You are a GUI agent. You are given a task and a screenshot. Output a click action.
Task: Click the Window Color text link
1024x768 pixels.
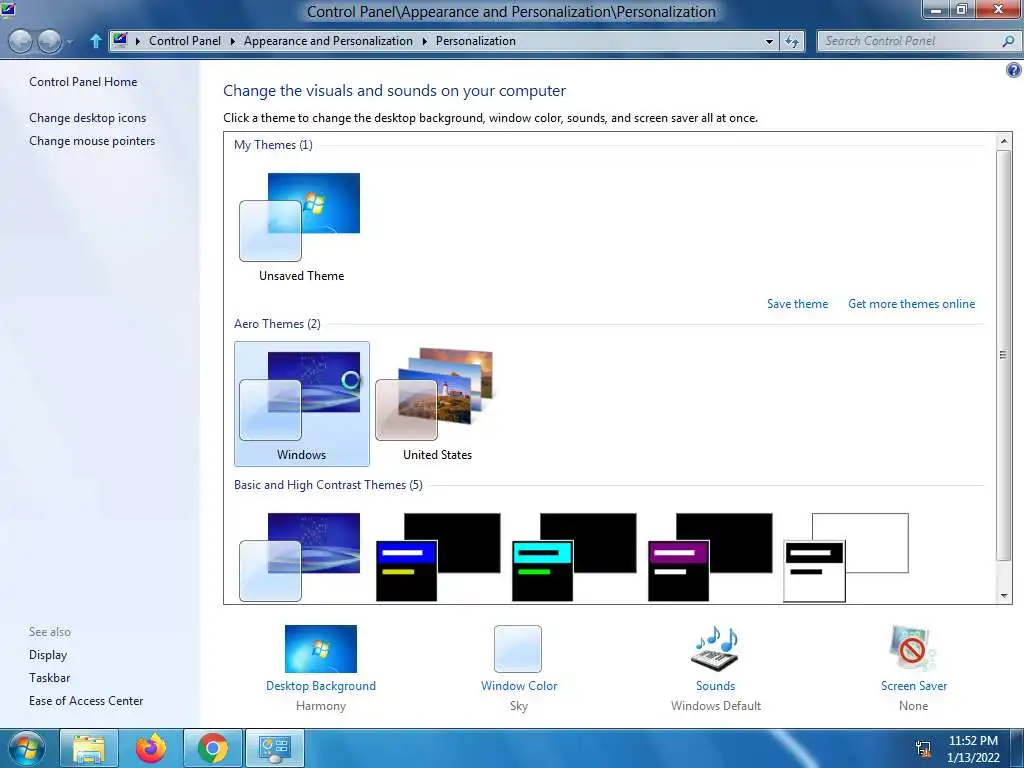[x=519, y=686]
